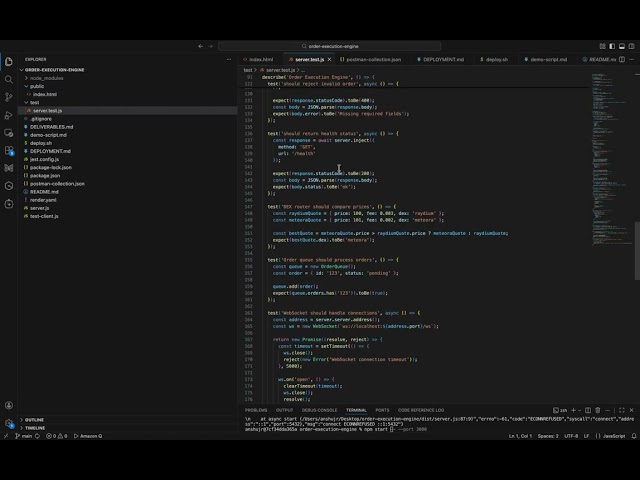Open notifications bell in status bar
This screenshot has height=480, width=640.
point(634,436)
